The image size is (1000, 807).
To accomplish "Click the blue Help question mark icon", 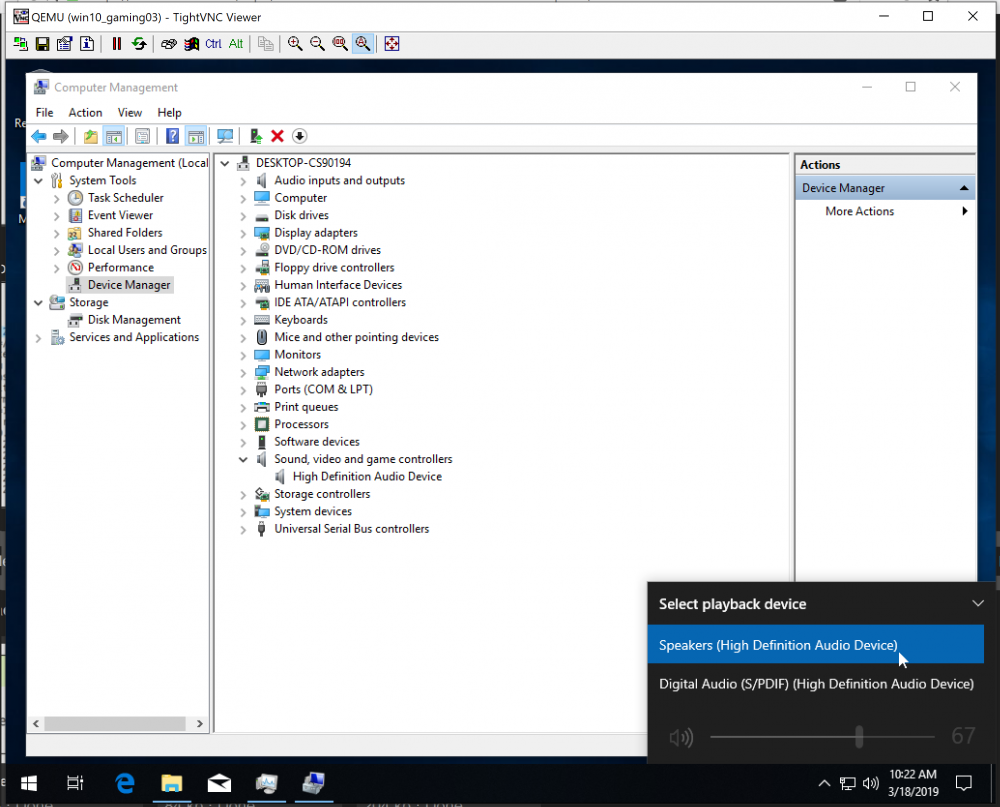I will point(172,136).
